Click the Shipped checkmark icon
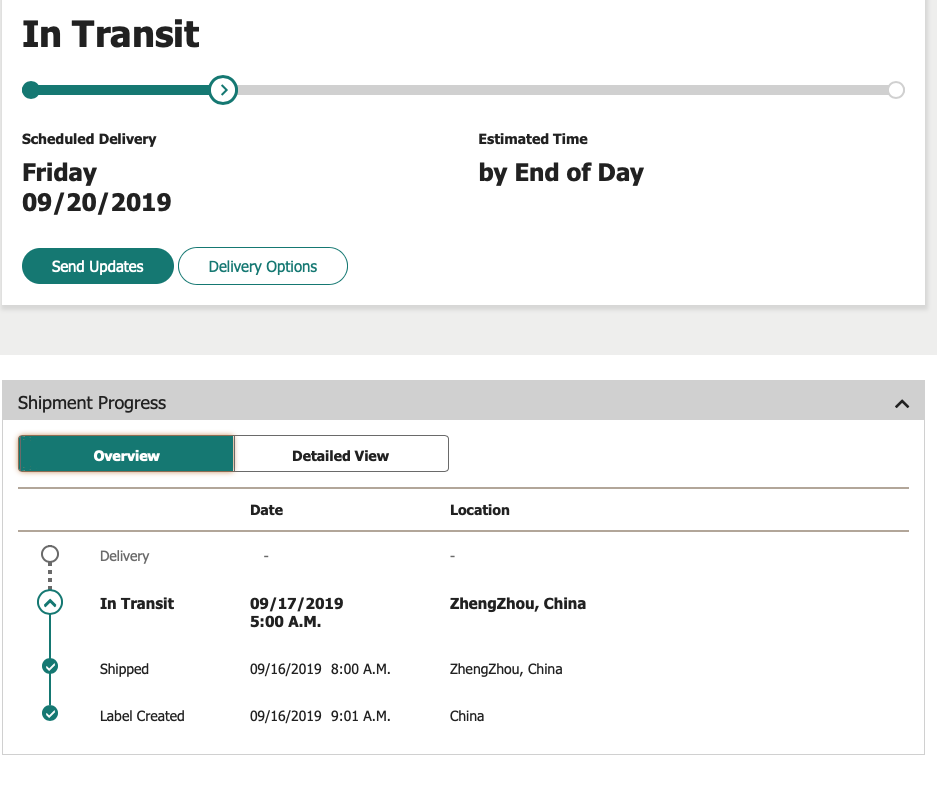Image resolution: width=937 pixels, height=791 pixels. [50, 666]
